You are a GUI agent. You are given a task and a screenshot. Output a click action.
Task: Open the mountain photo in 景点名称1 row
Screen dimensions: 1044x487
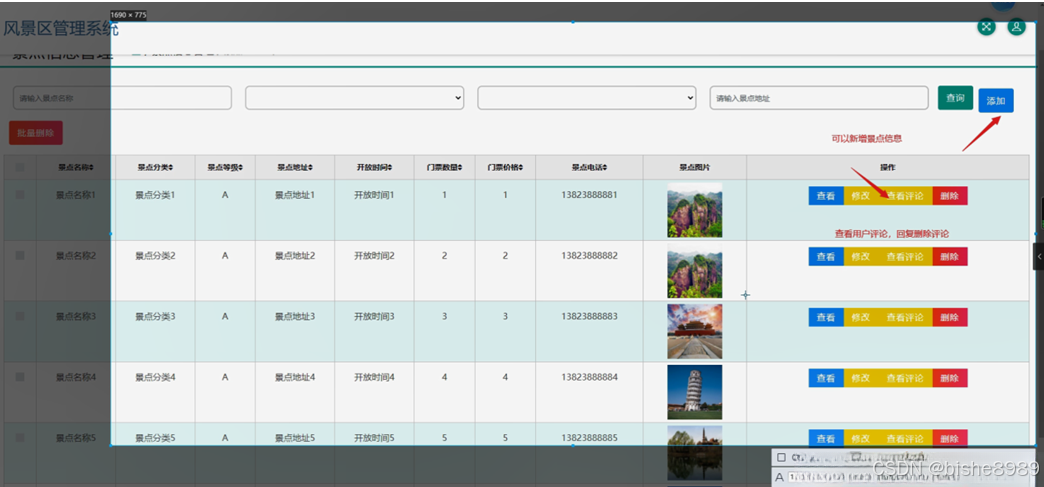pyautogui.click(x=694, y=210)
